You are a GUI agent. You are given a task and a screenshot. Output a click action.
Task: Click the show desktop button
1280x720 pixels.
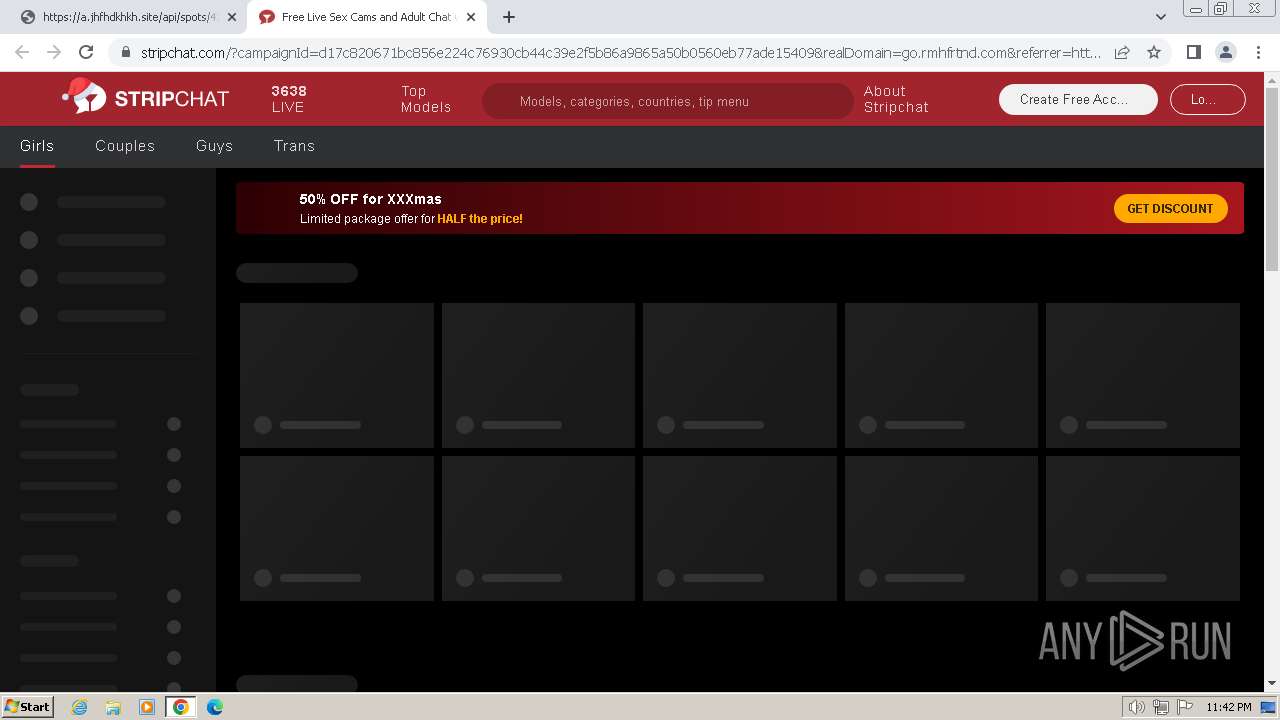1270,707
